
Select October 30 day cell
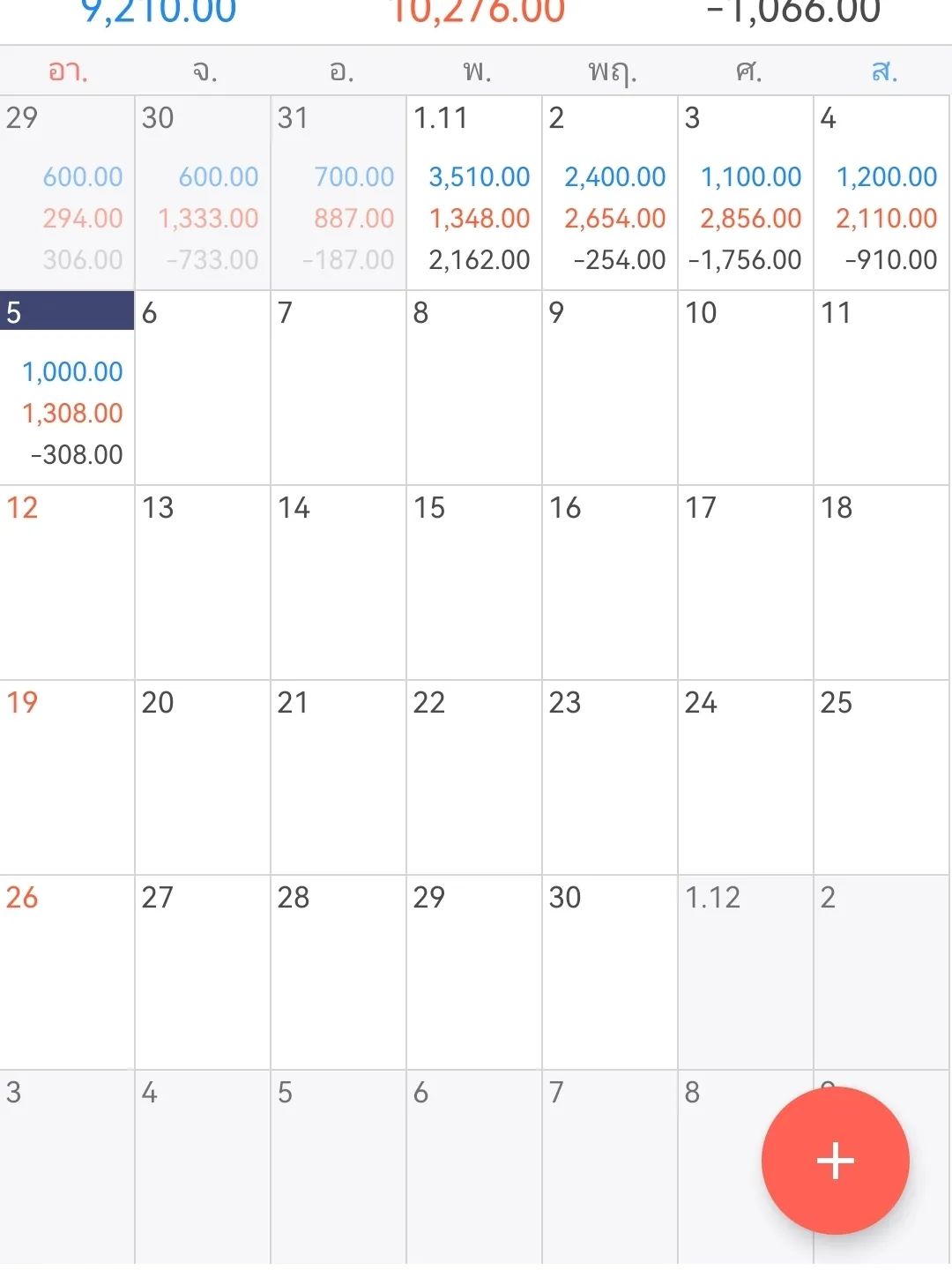click(203, 192)
